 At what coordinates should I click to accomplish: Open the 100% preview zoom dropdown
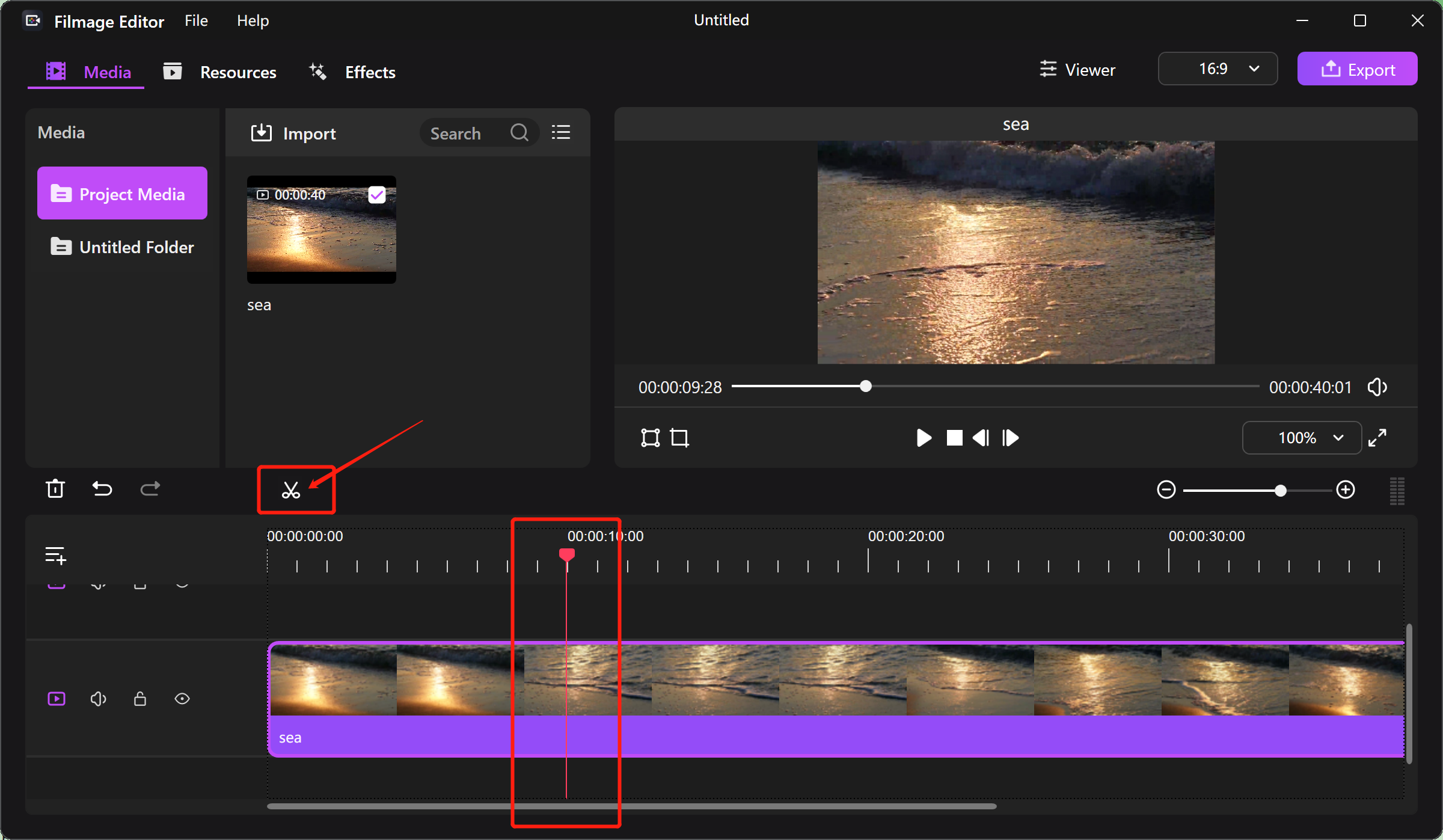[1302, 438]
